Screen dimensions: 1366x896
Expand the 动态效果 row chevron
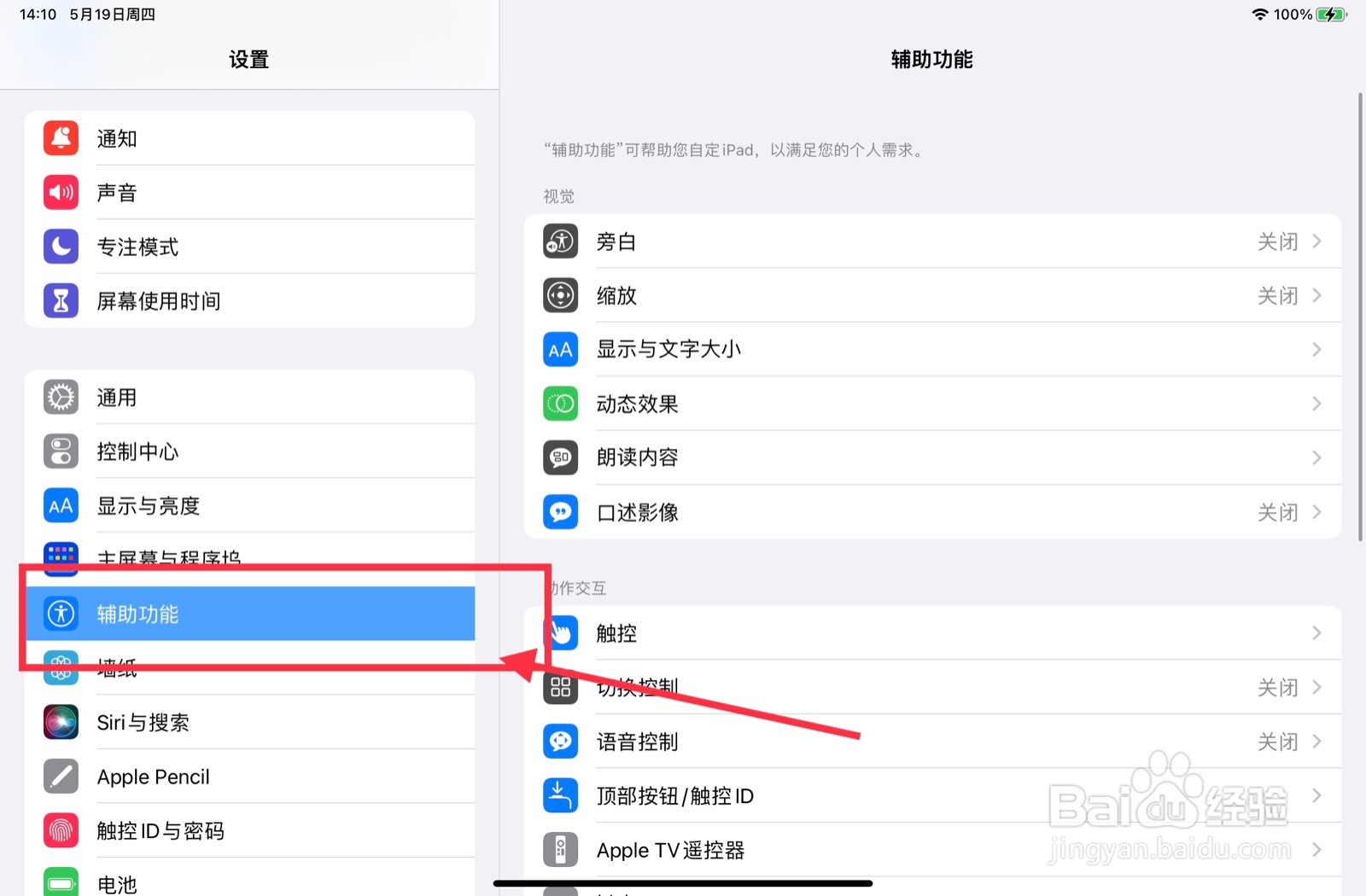click(1316, 404)
